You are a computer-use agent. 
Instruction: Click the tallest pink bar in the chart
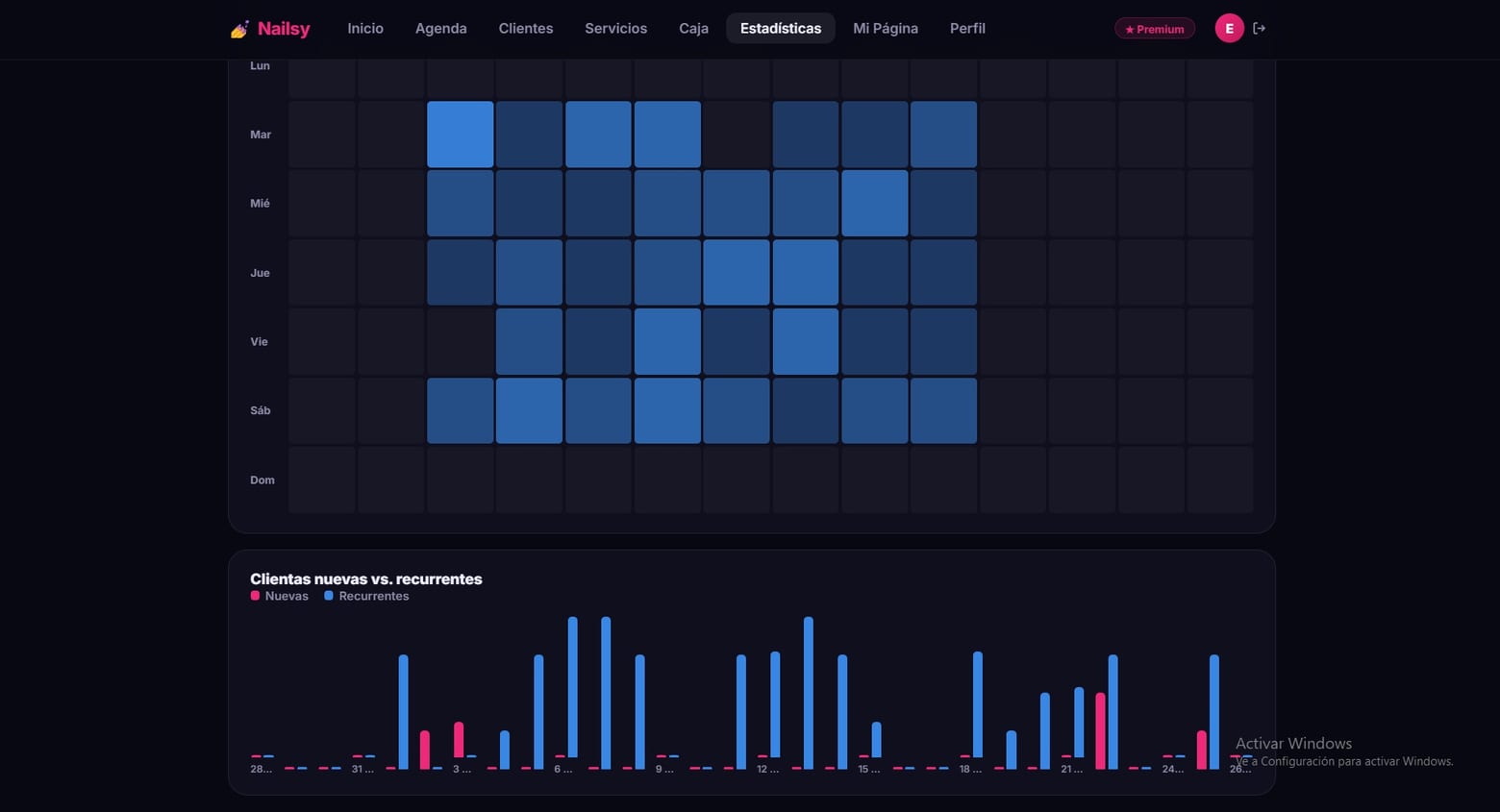pyautogui.click(x=1101, y=731)
